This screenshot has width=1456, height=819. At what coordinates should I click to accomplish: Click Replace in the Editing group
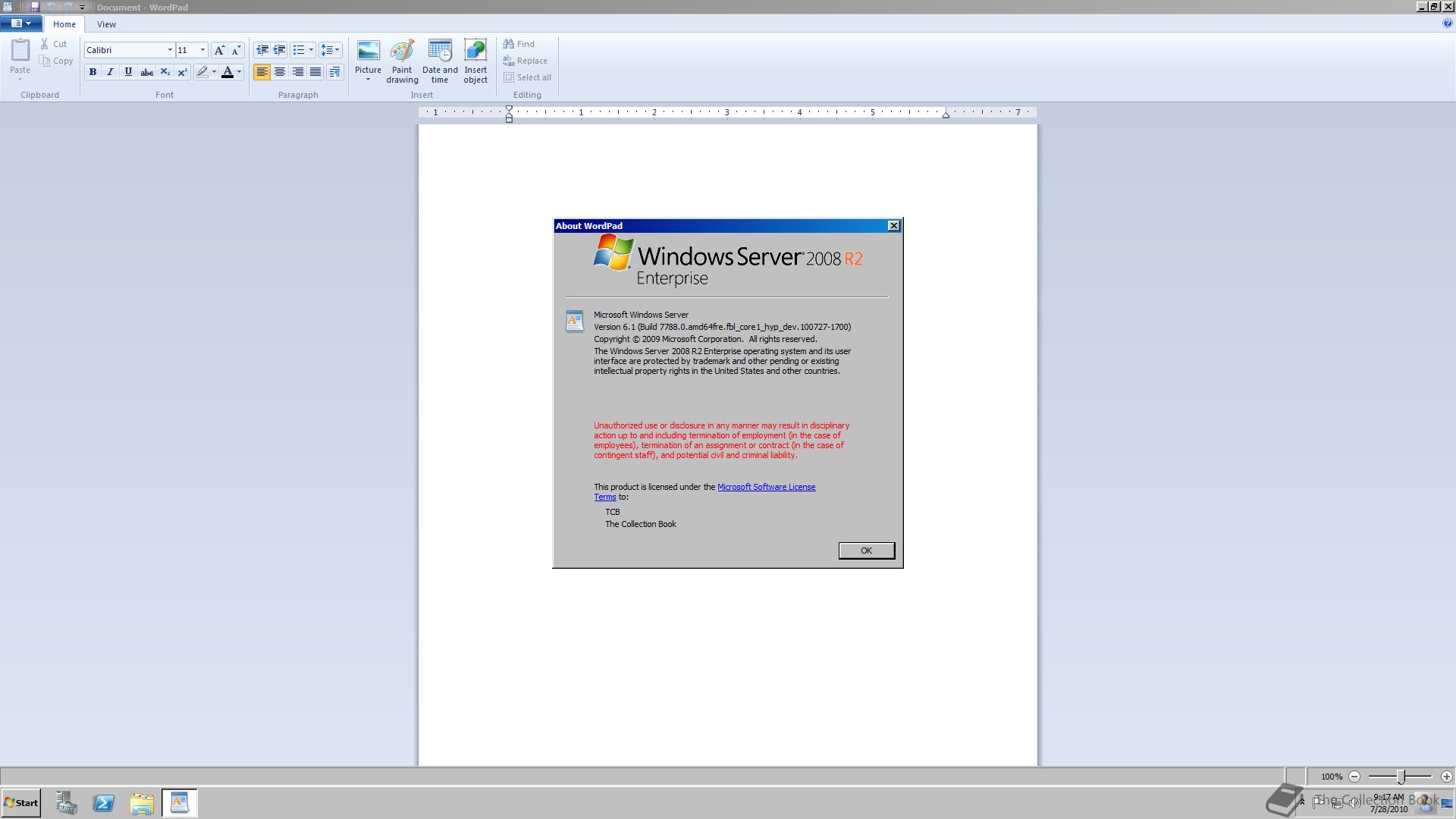(526, 61)
